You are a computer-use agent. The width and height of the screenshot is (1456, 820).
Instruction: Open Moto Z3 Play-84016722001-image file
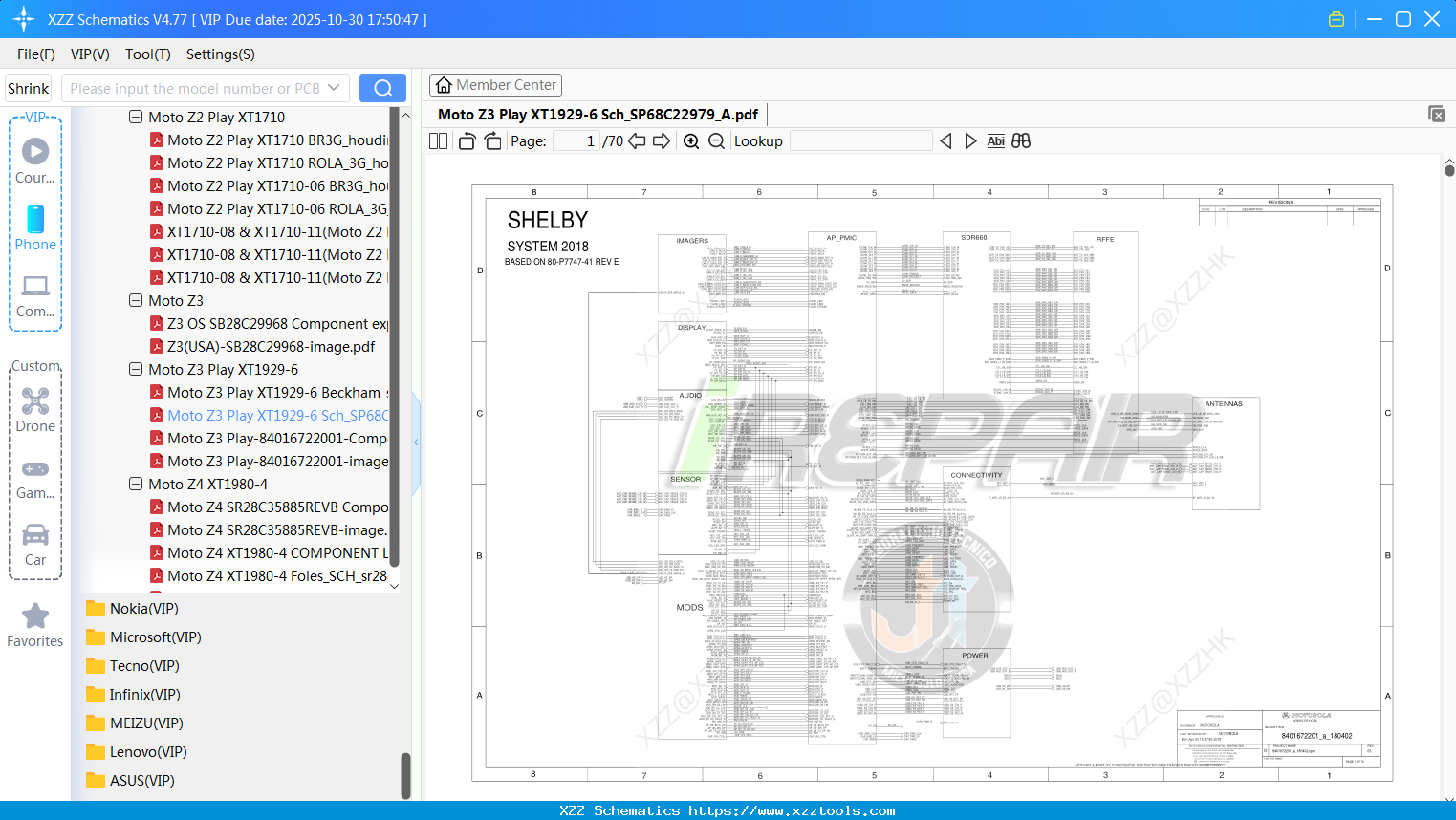[269, 461]
